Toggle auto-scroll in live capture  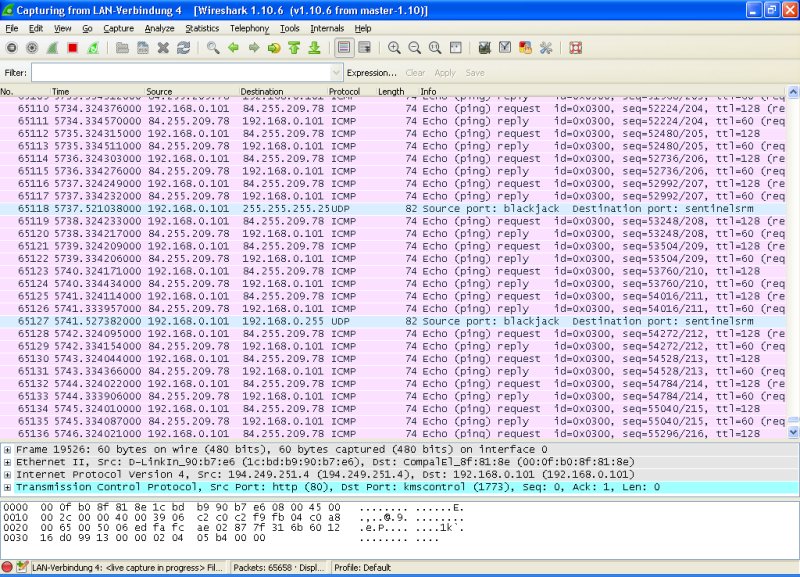click(x=364, y=47)
